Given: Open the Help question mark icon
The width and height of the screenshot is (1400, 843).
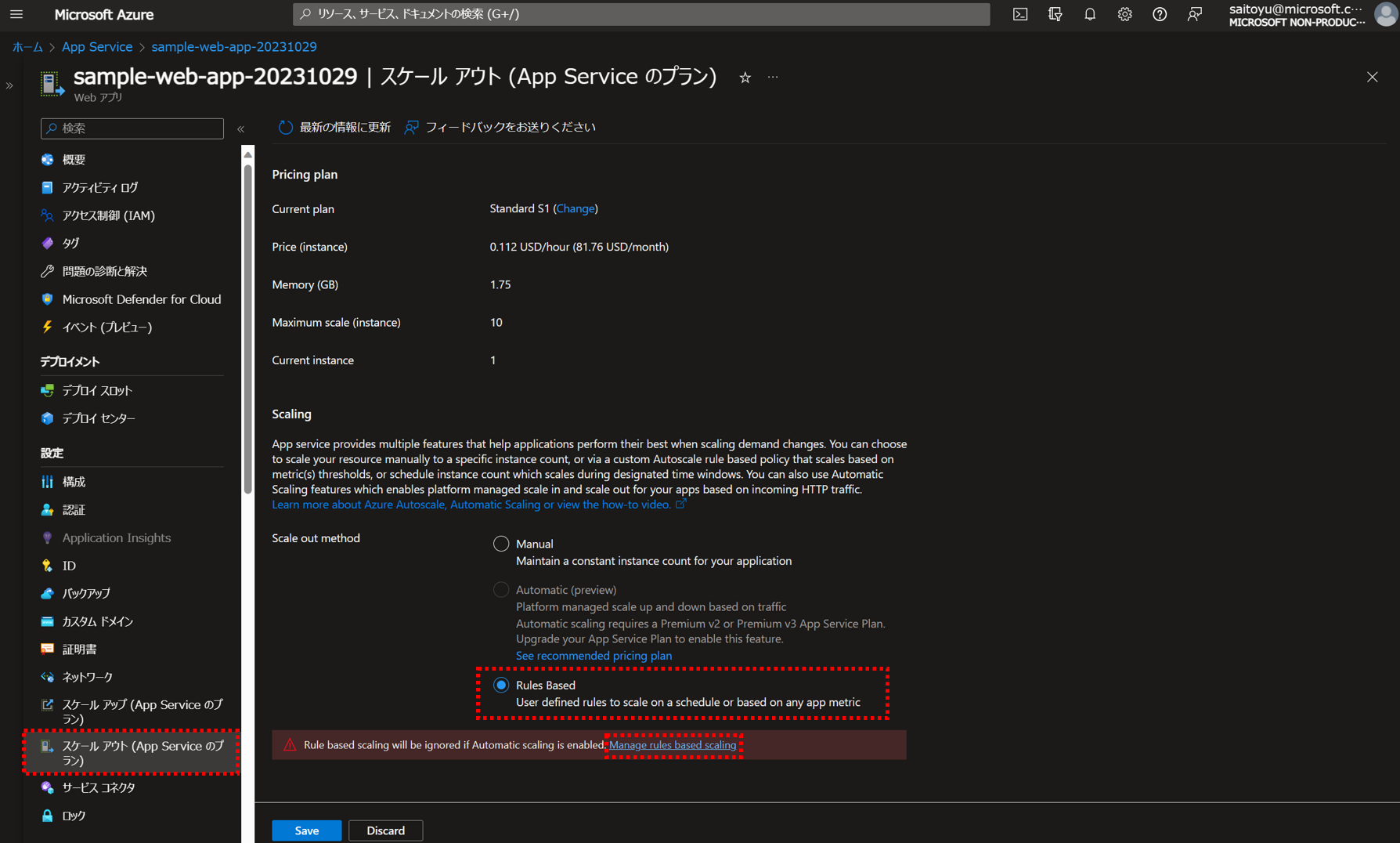Looking at the screenshot, I should coord(1160,14).
